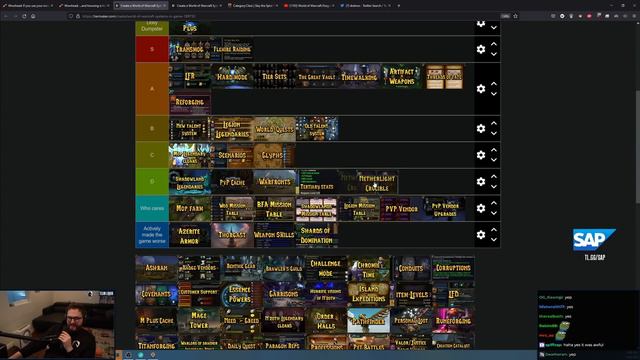Move the B tier row up
Screen dimensions: 640x360
(494, 123)
